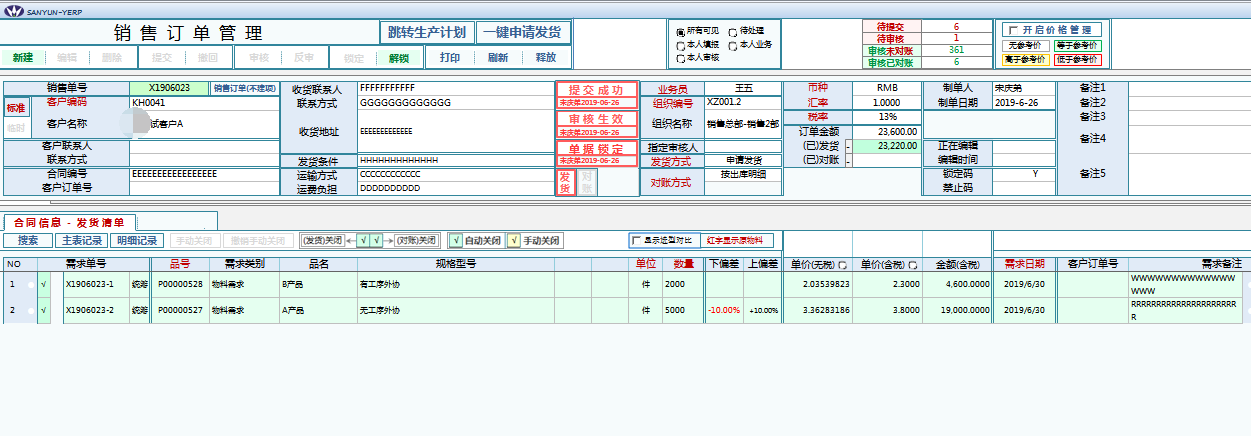Click the 新建 toolbar button
The width and height of the screenshot is (1251, 436).
pos(22,58)
